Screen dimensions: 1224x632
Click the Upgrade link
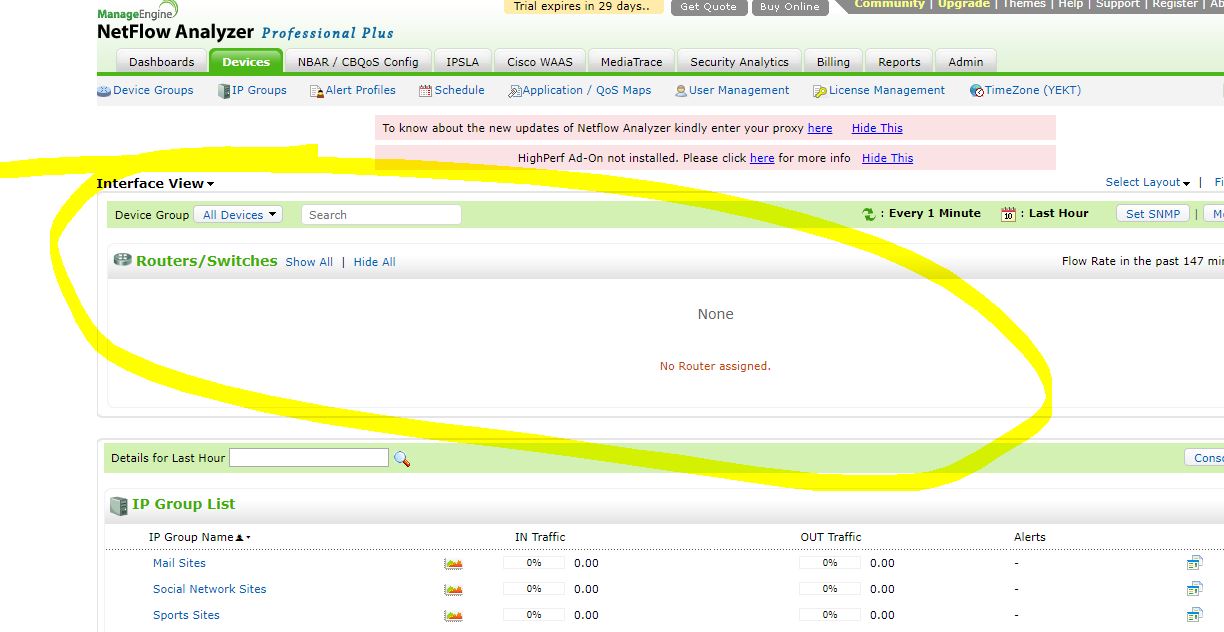pos(964,4)
